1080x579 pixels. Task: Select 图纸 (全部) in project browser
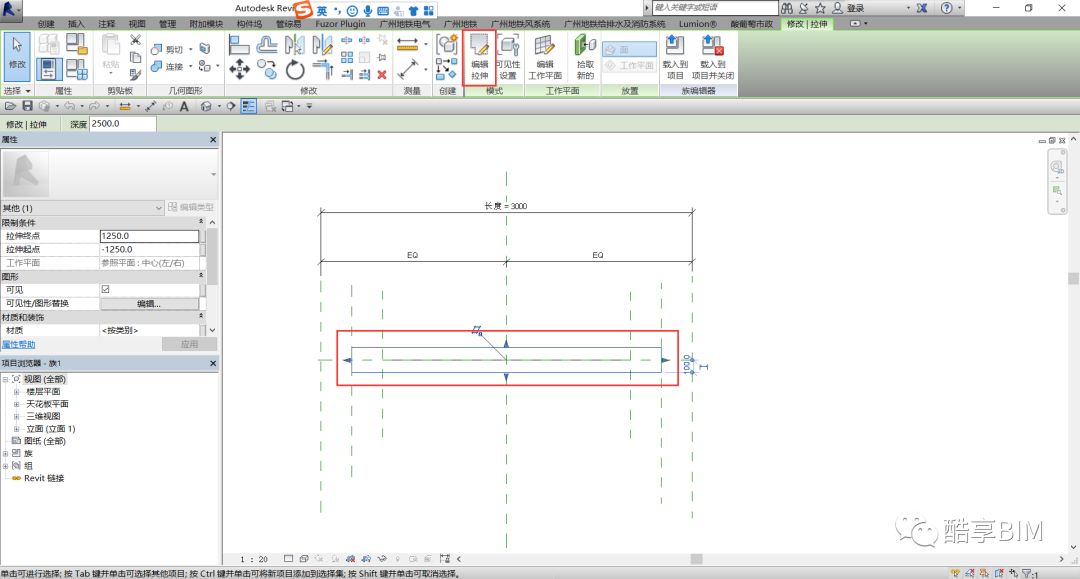pos(45,441)
